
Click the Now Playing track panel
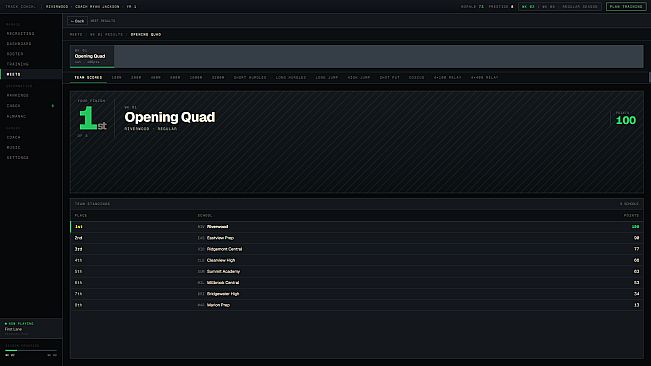tap(31, 328)
